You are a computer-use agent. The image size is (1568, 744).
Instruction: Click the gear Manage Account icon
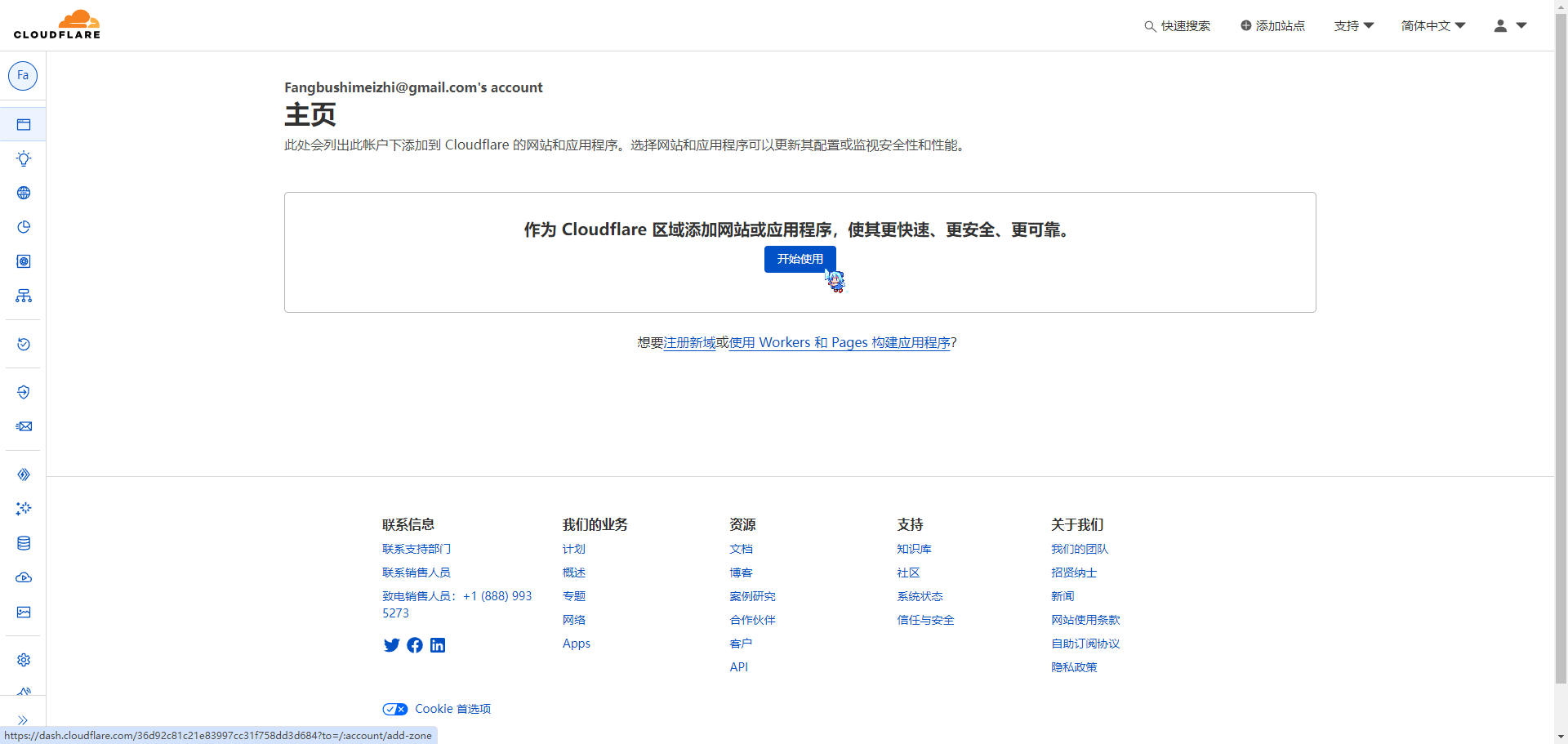pos(24,660)
